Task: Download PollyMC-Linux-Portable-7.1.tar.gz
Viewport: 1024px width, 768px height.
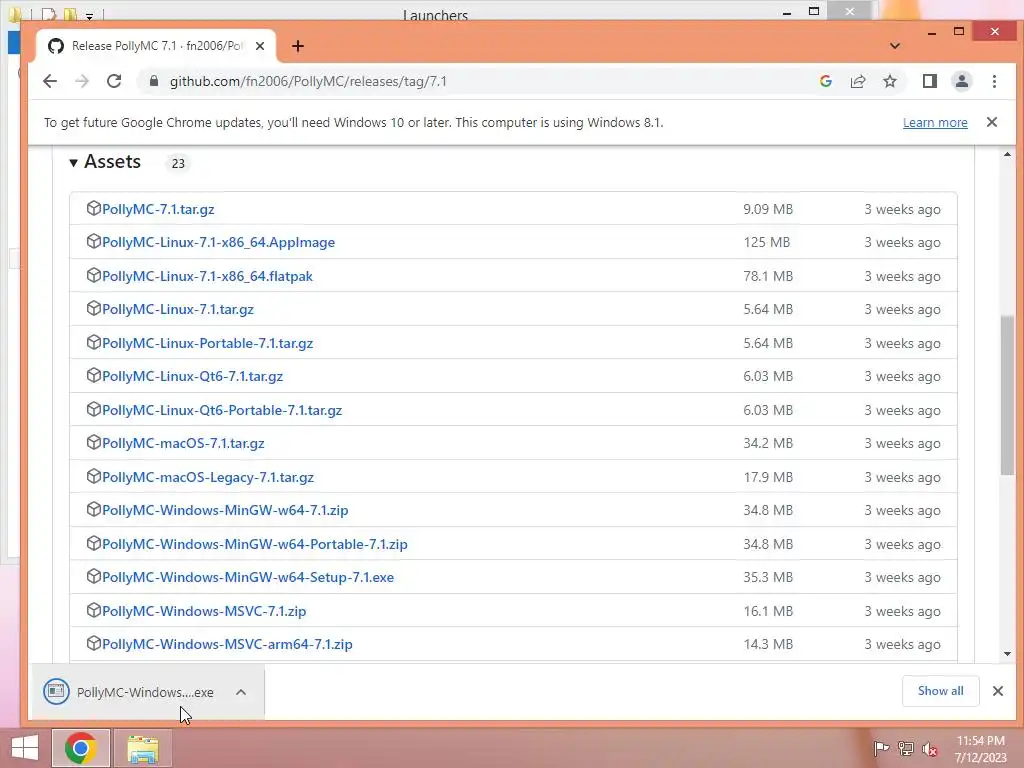Action: tap(208, 344)
